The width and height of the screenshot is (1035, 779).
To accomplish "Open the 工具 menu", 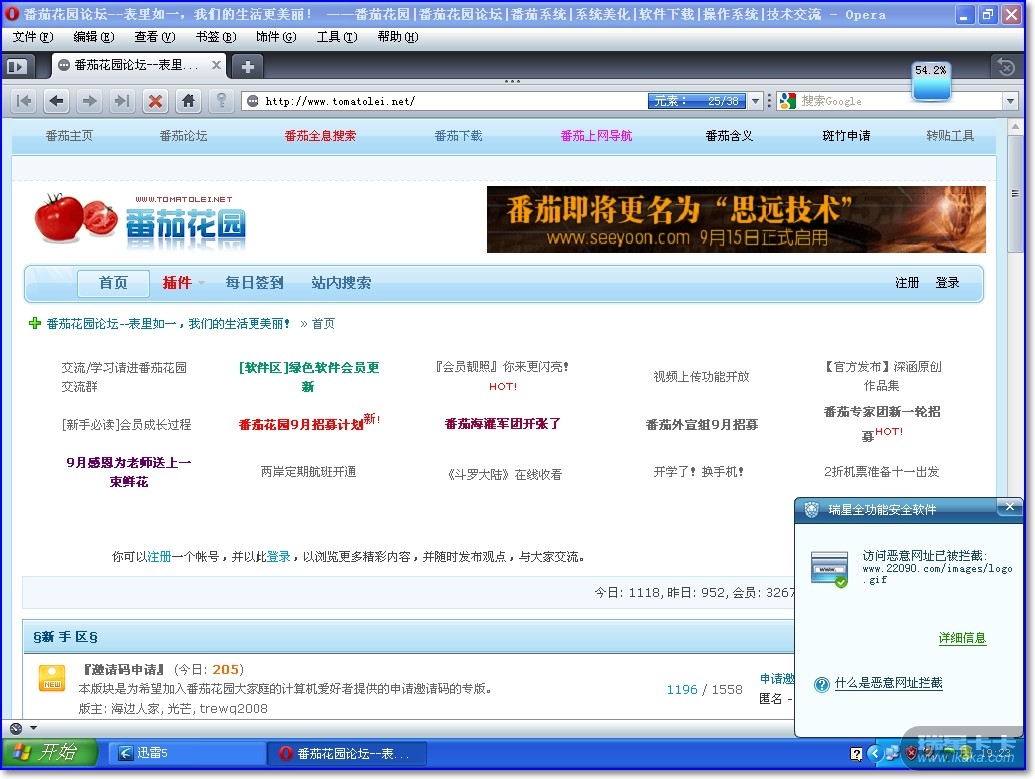I will [x=337, y=37].
